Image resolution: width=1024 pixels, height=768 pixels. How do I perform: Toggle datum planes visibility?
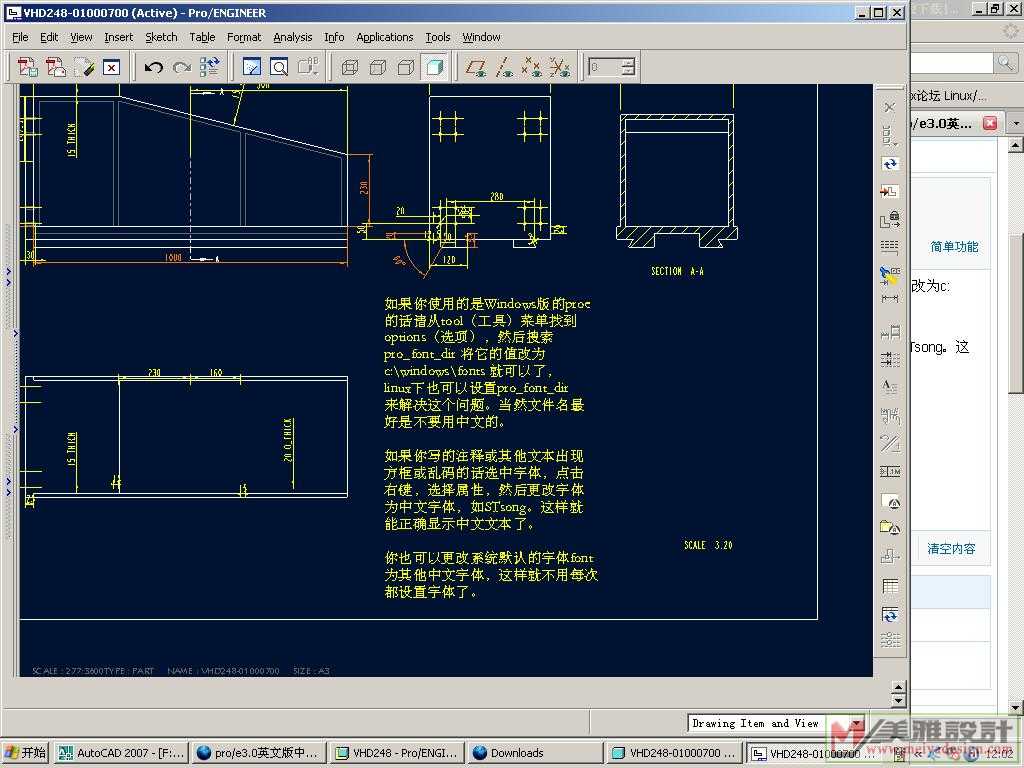point(476,67)
